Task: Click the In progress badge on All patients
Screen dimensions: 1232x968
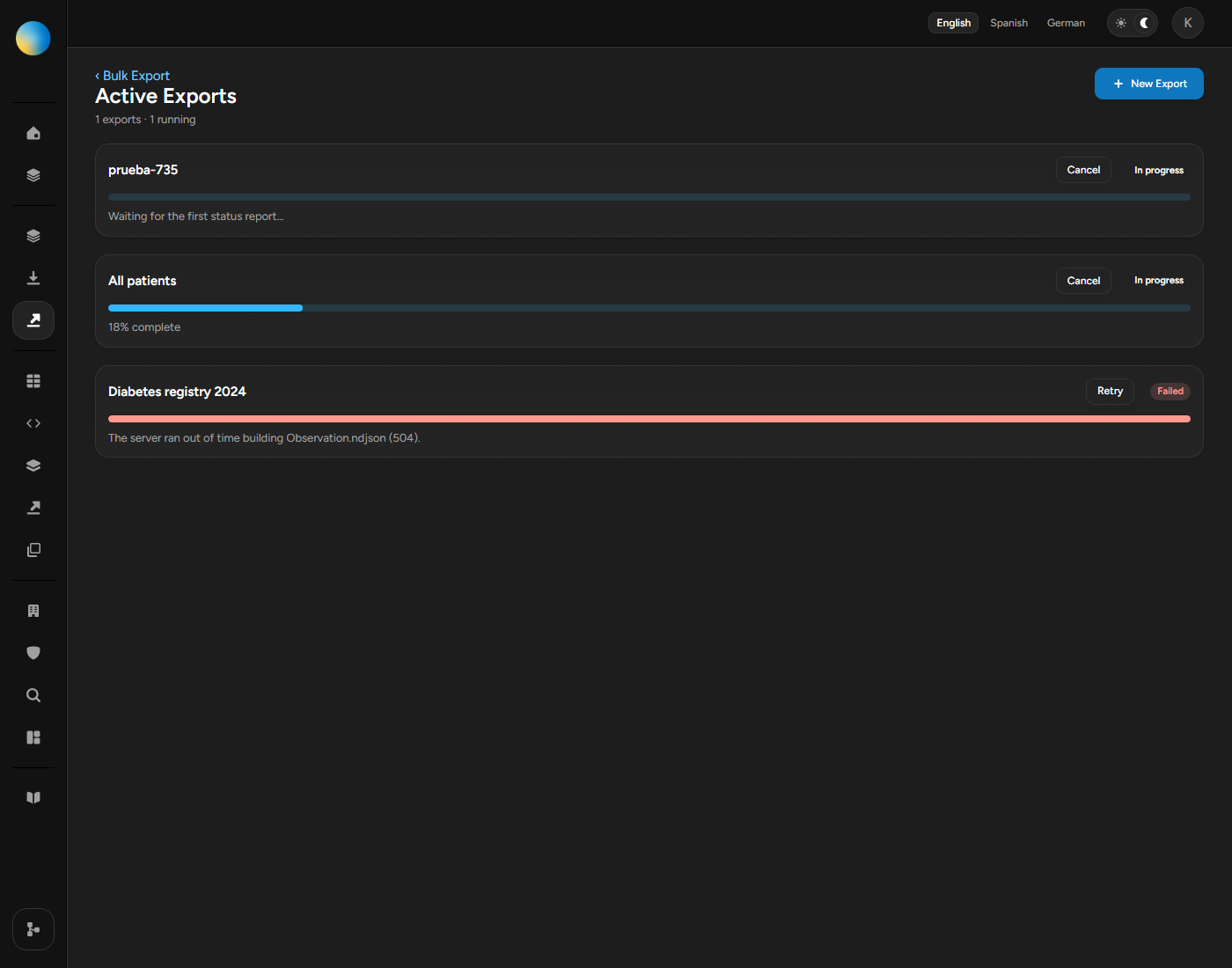Action: (1159, 281)
